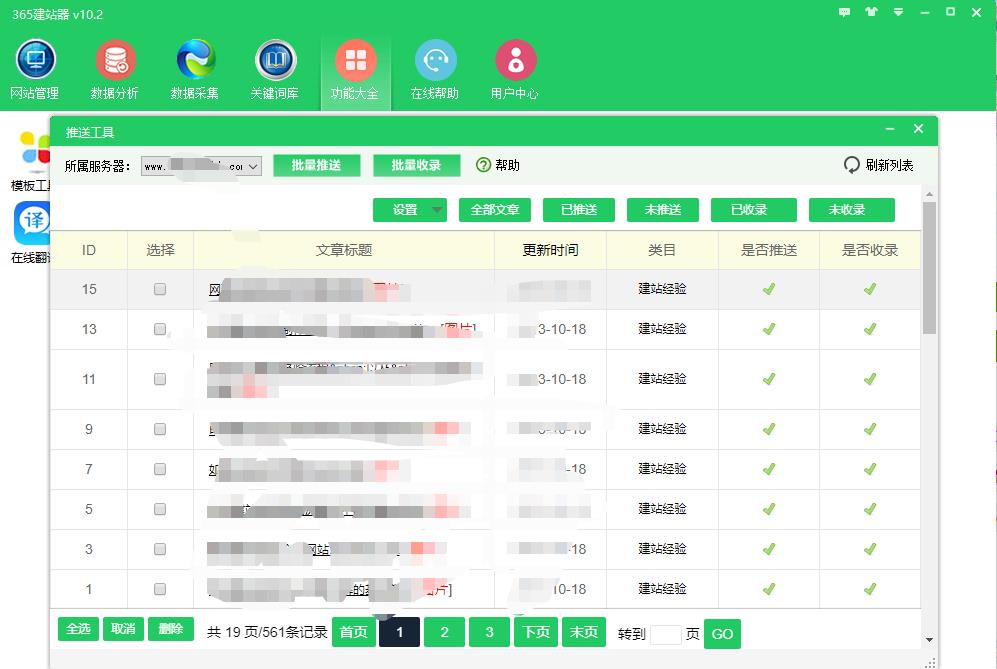Screen dimensions: 997x669
Task: Minimize the 推送工具 panel
Action: 890,129
